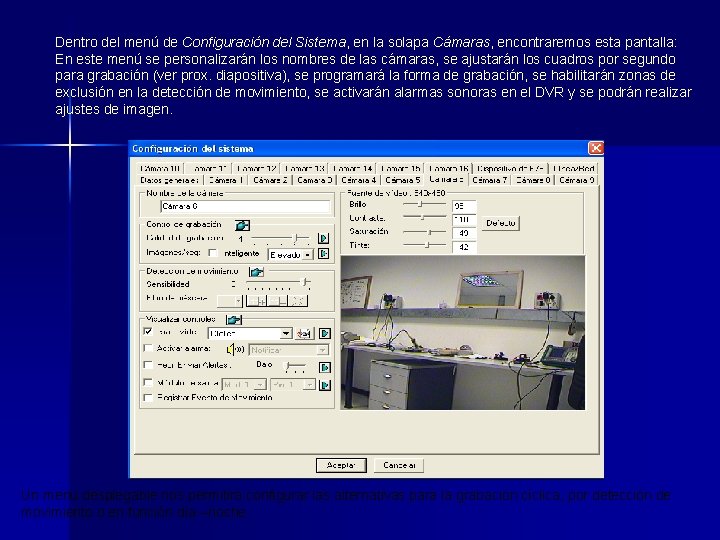Screen dimensions: 720x540
Task: Switch to the Cámara 9 tab
Action: click(577, 180)
